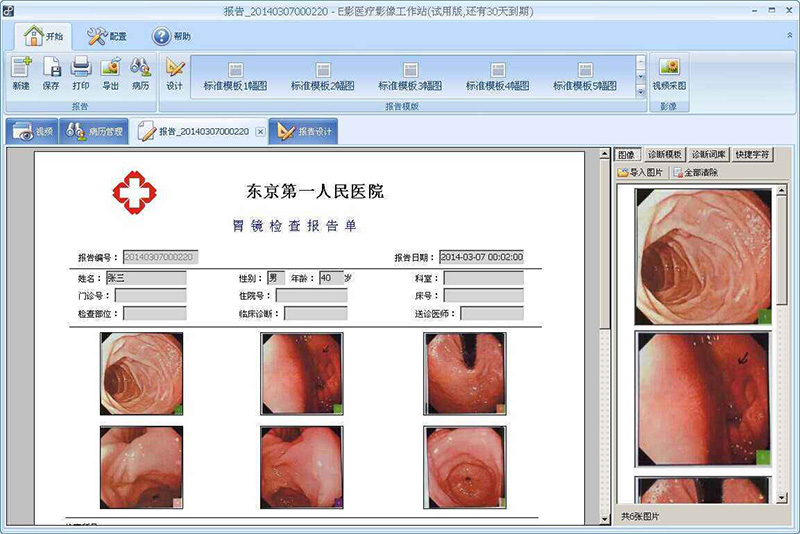The image size is (800, 534).
Task: Click 导入图片 to import images
Action: (640, 173)
